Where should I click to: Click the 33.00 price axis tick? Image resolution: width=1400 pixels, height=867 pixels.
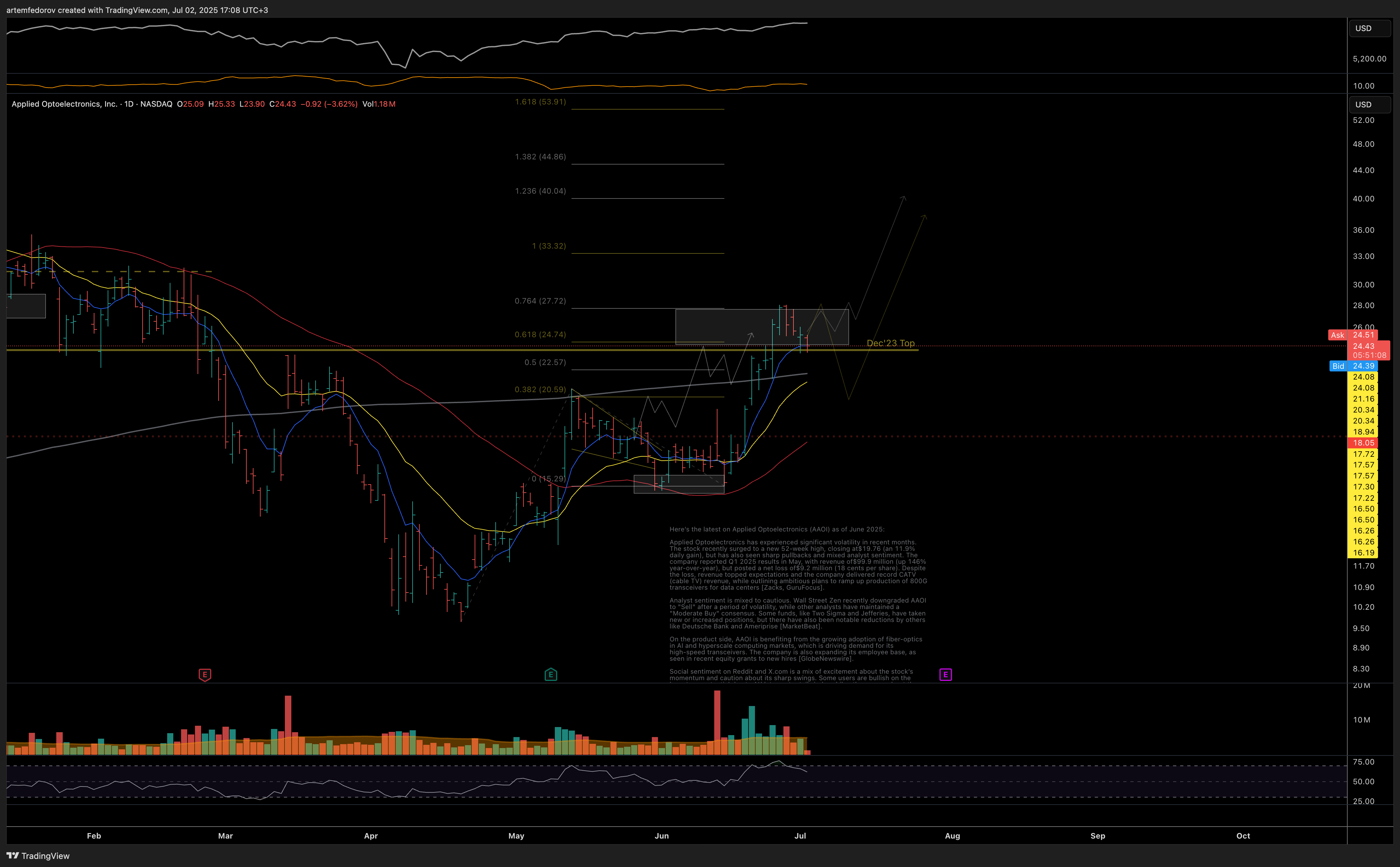pos(1364,256)
